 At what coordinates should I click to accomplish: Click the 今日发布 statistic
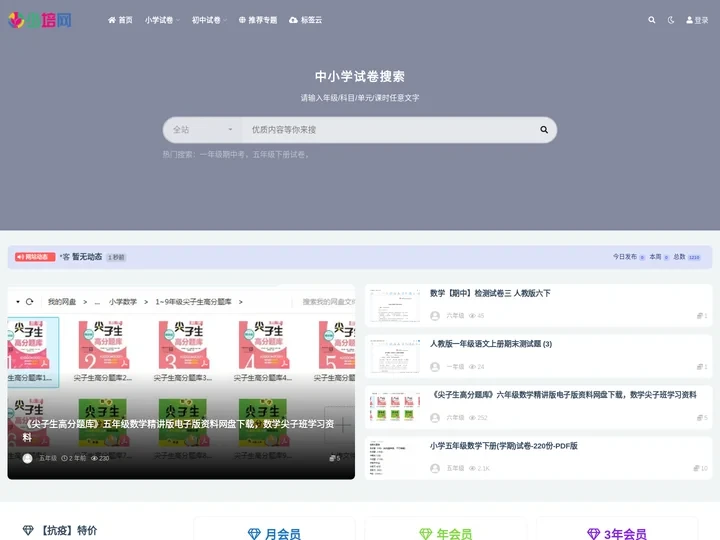point(629,257)
